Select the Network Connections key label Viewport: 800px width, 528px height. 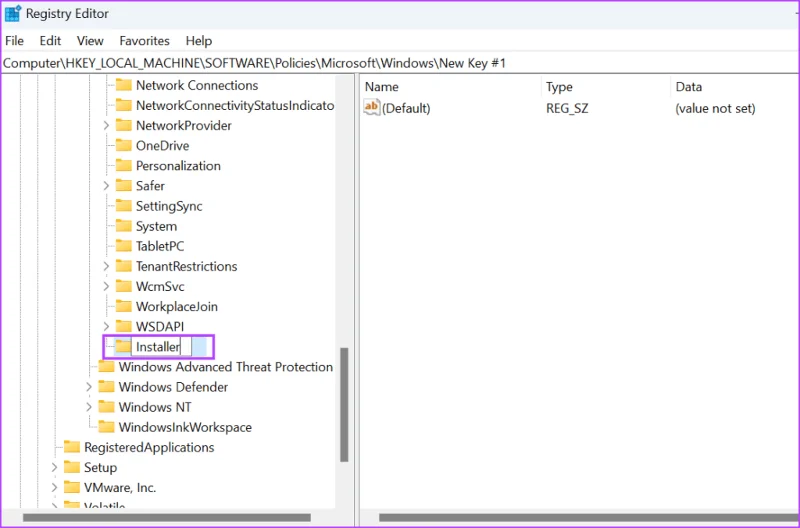click(197, 85)
